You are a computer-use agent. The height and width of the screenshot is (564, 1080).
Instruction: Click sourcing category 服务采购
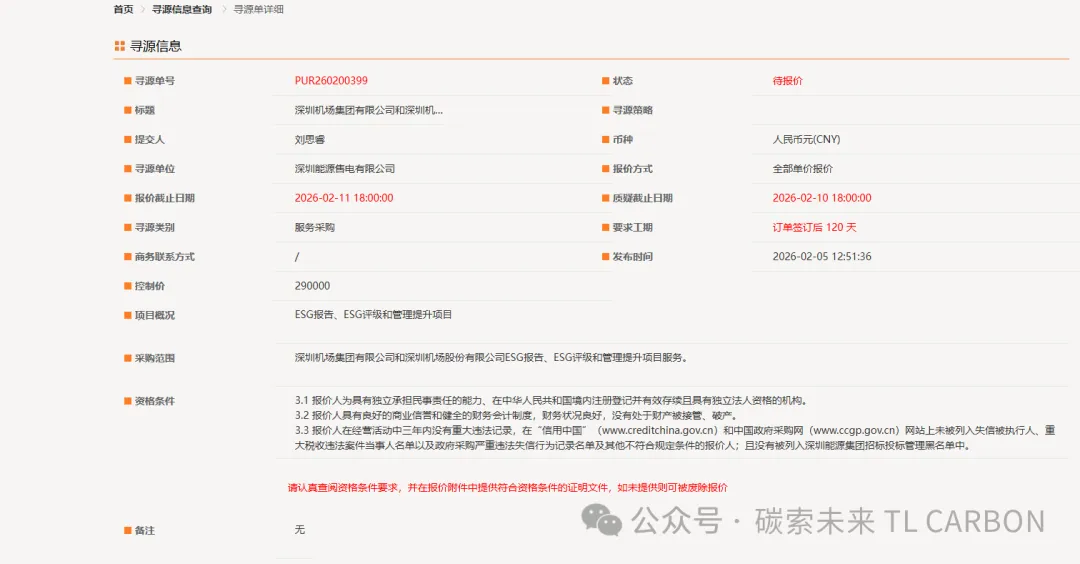pos(315,227)
